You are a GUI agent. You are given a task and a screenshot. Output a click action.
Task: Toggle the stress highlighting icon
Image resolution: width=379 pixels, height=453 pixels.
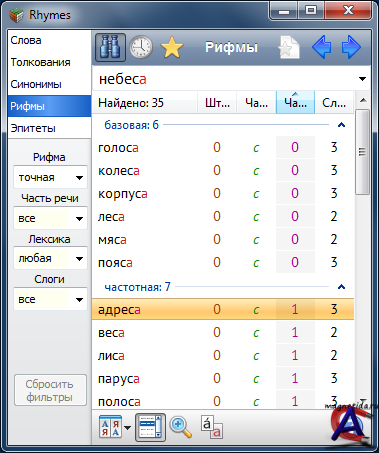pos(212,427)
